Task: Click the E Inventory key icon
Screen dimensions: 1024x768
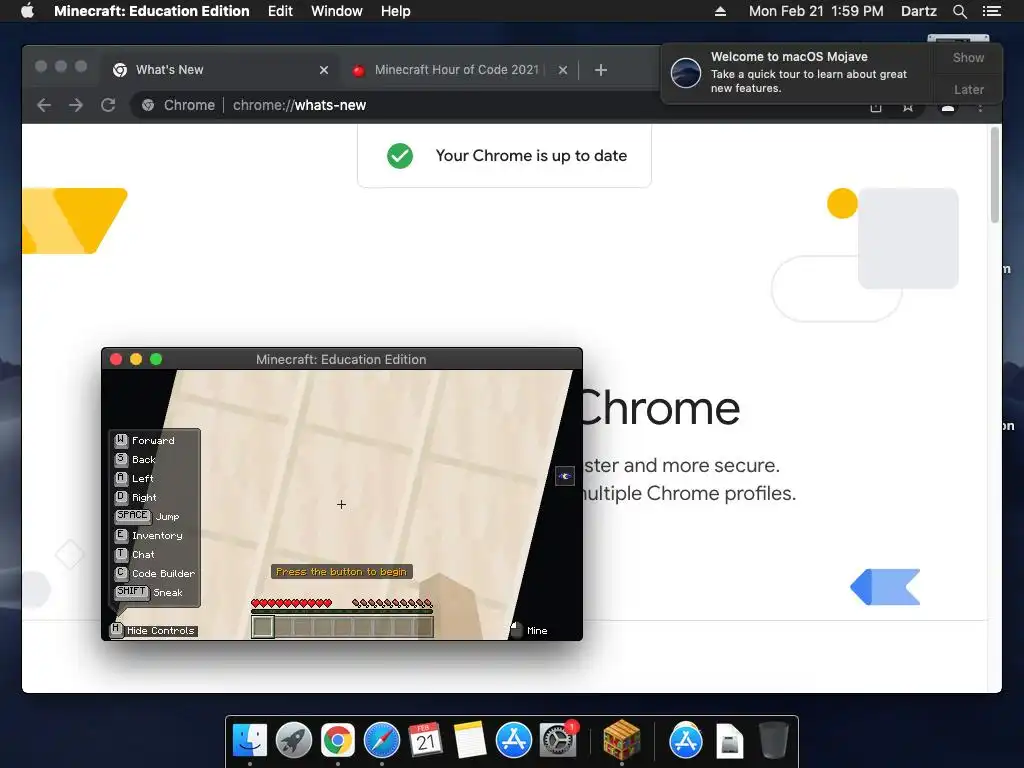Action: pyautogui.click(x=121, y=535)
